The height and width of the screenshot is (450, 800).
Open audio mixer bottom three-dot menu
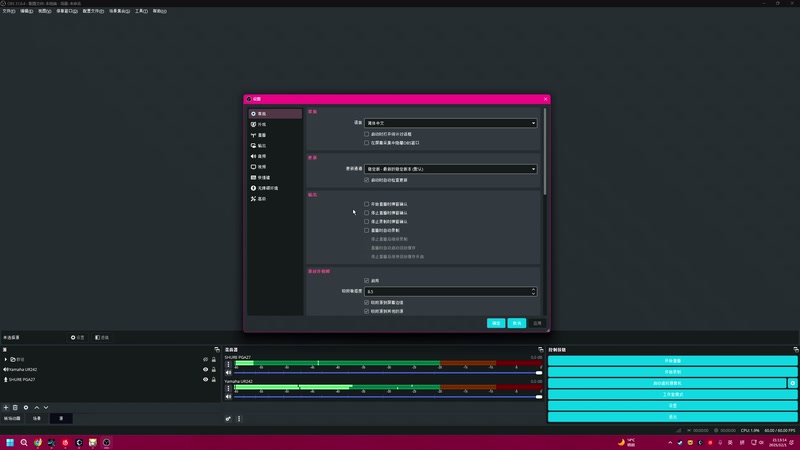click(x=239, y=419)
